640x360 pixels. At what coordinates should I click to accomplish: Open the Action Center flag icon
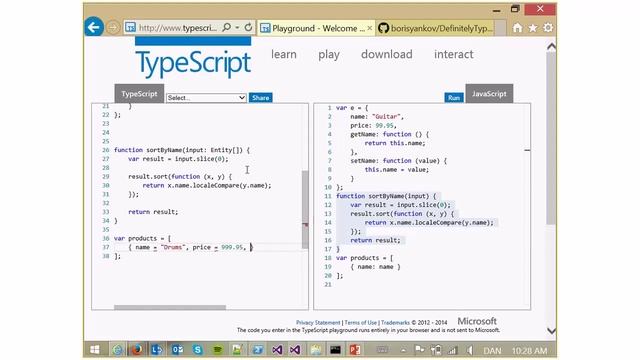pyautogui.click(x=419, y=350)
